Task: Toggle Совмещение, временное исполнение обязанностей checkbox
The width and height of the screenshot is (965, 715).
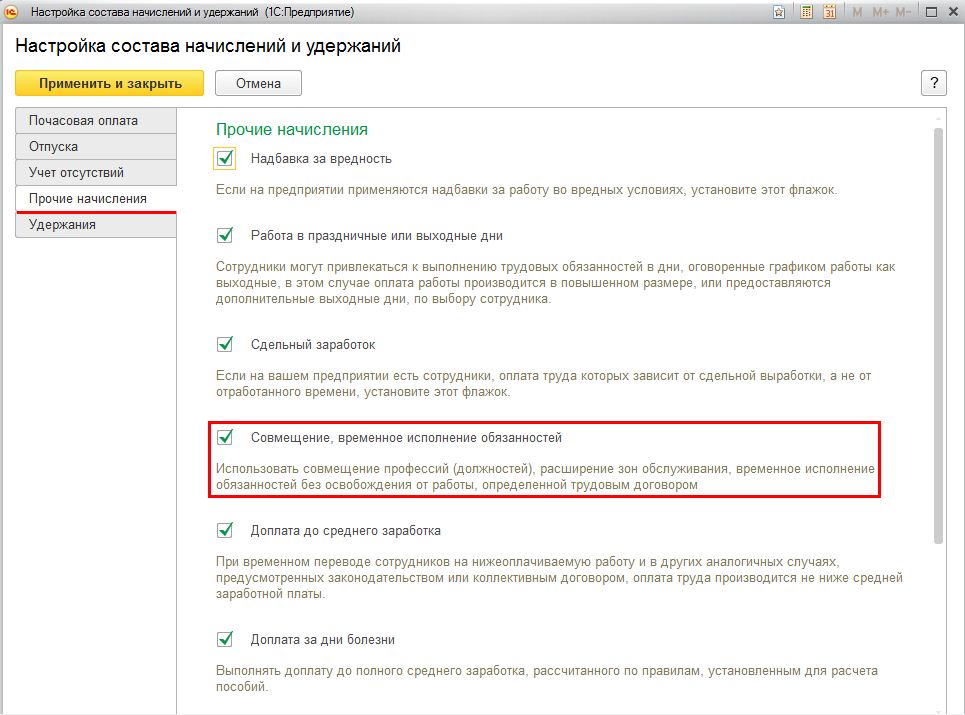Action: coord(225,437)
